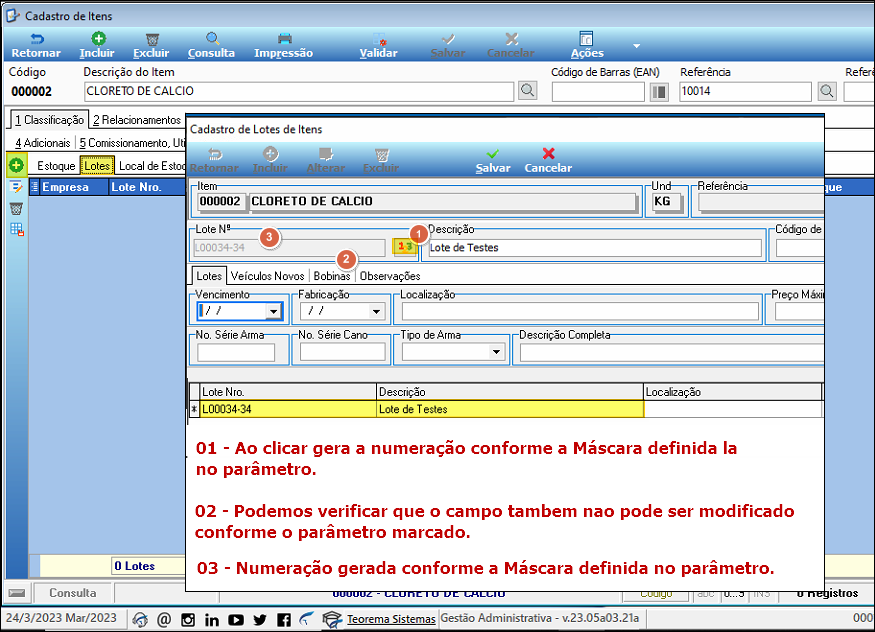
Task: Click the green add button beside Estoque tab
Action: (x=16, y=165)
